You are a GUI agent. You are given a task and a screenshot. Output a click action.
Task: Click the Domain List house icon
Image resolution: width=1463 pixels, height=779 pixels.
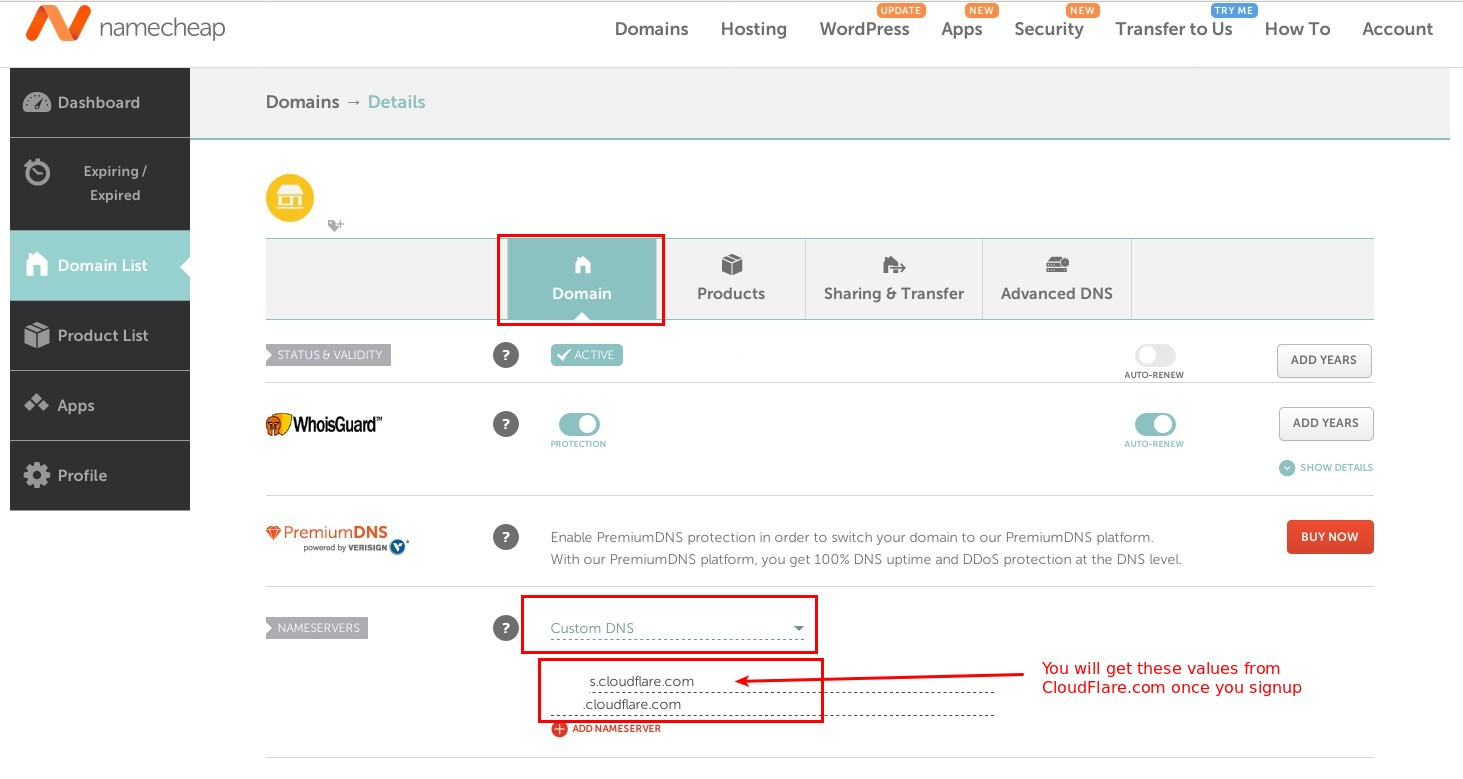(37, 264)
